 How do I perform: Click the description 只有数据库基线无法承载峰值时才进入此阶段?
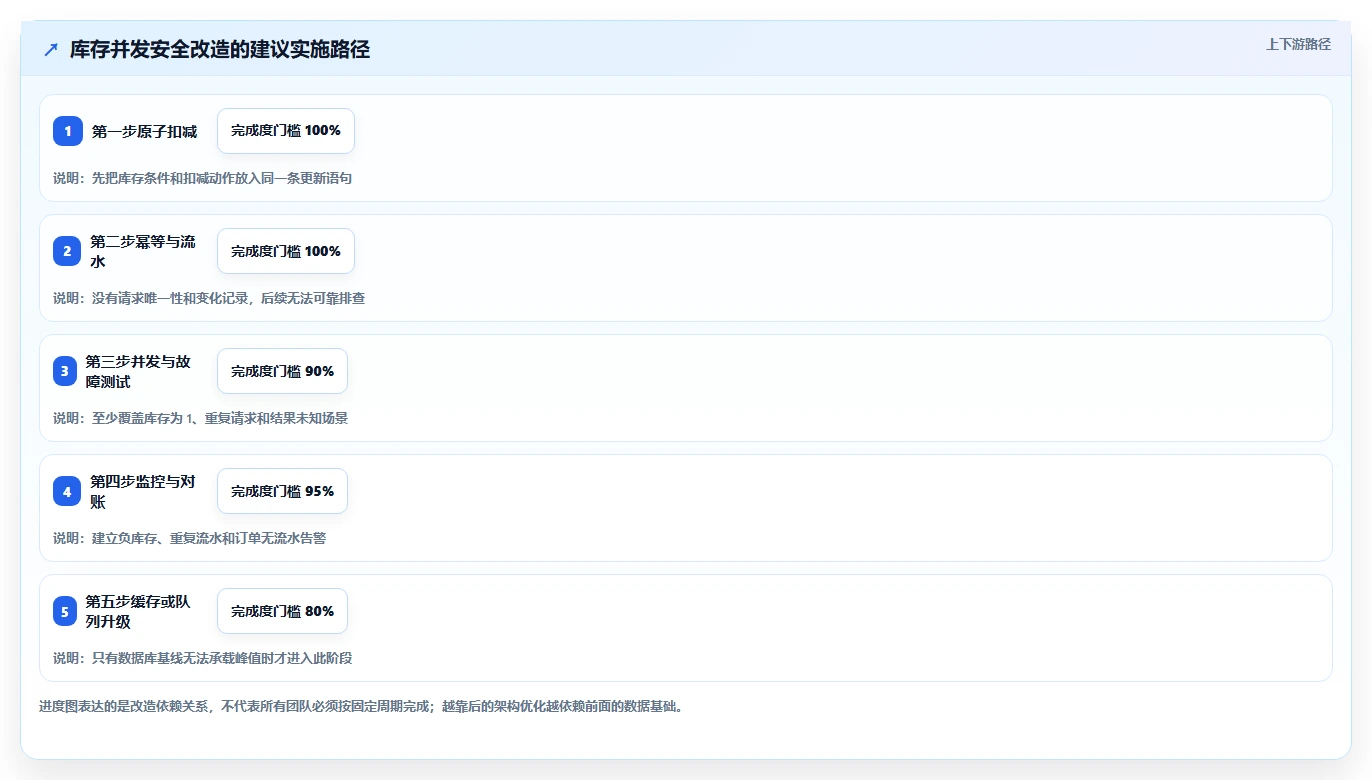222,658
